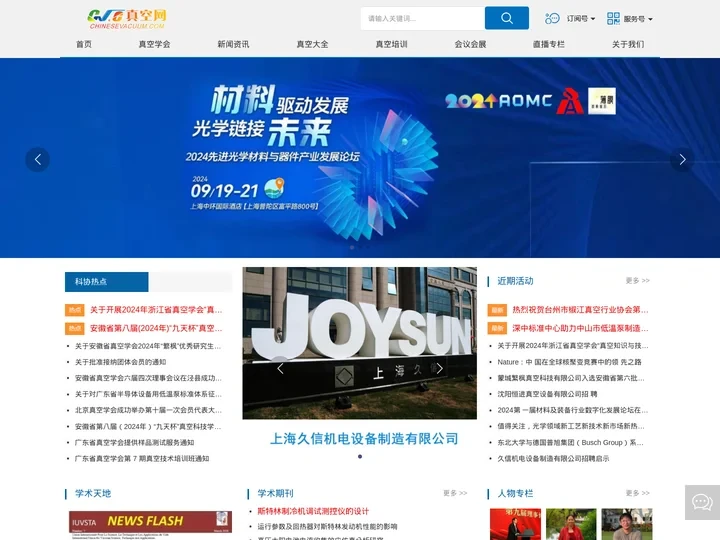720x540 pixels.
Task: Show next JOYSUN carousel image
Action: [x=439, y=368]
